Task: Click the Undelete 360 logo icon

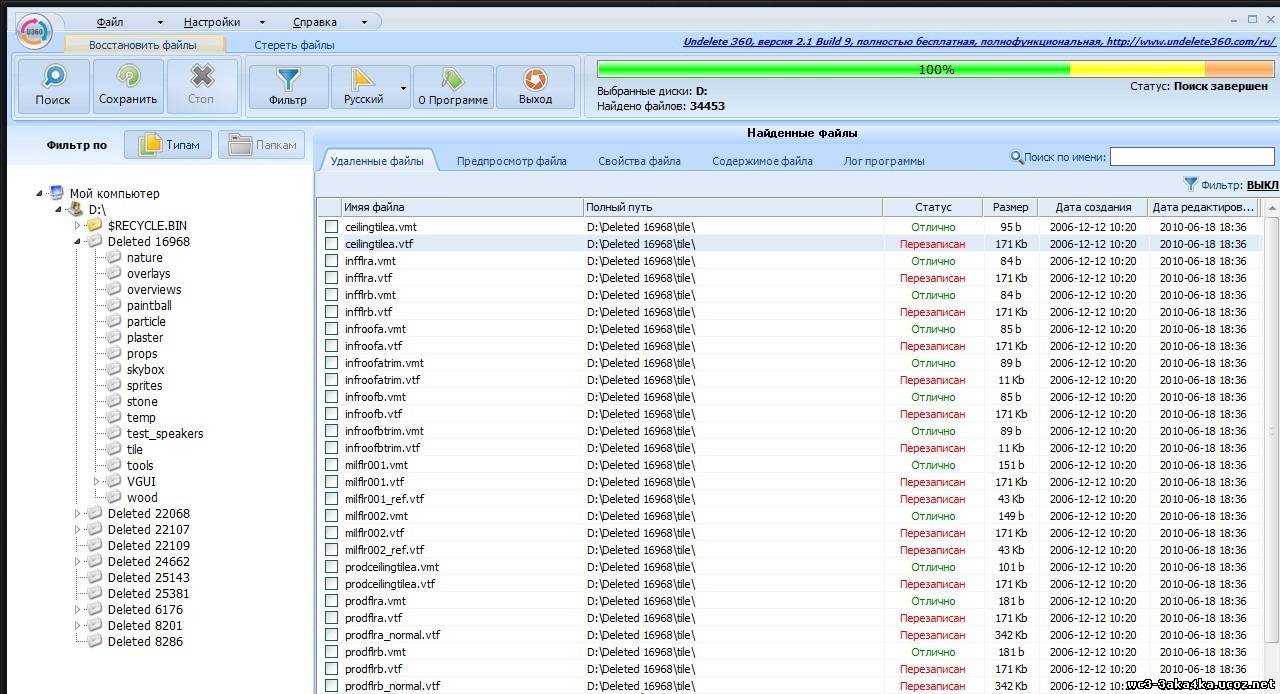Action: pos(33,30)
